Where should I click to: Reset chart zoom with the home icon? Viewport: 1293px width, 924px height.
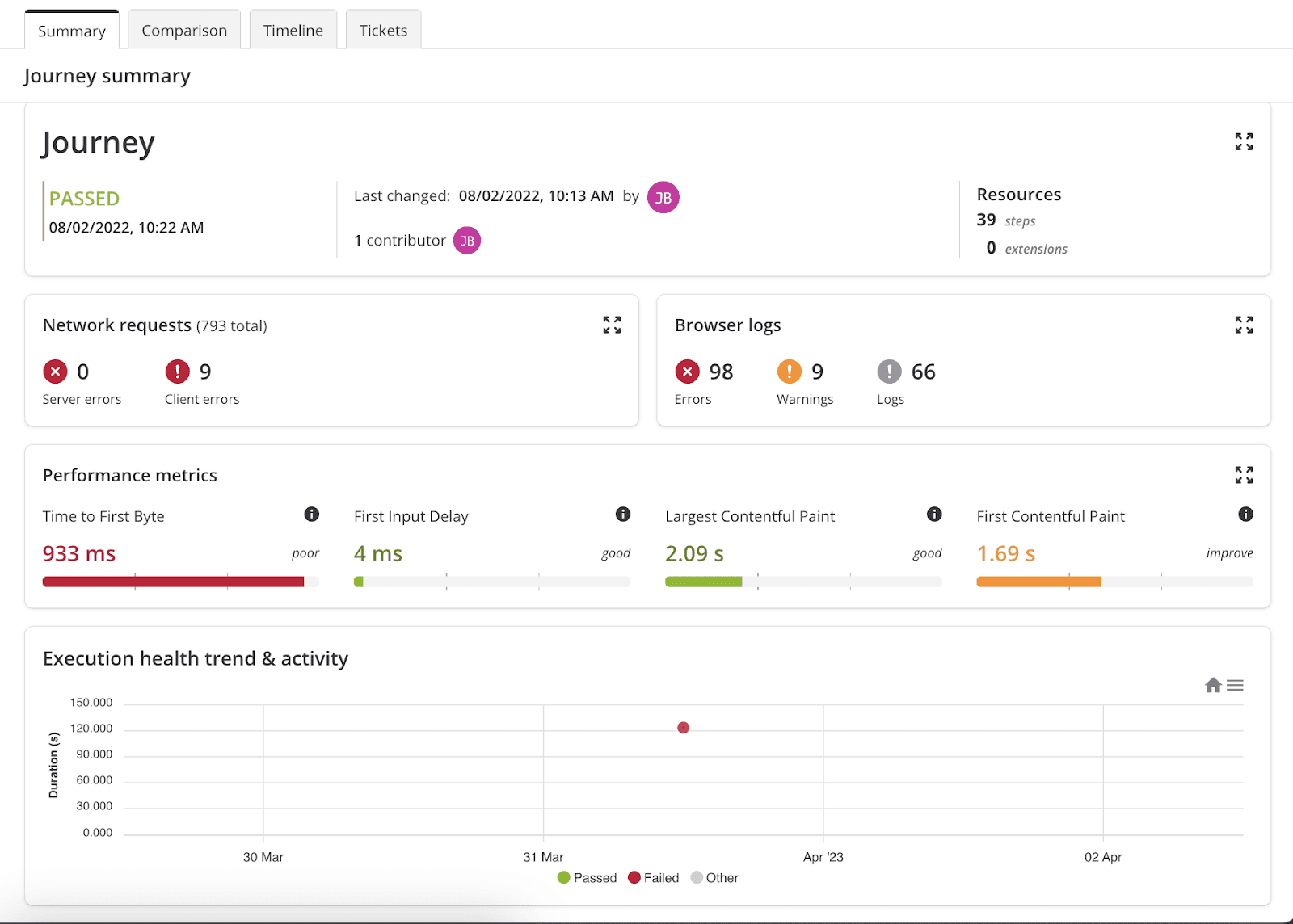[1213, 685]
